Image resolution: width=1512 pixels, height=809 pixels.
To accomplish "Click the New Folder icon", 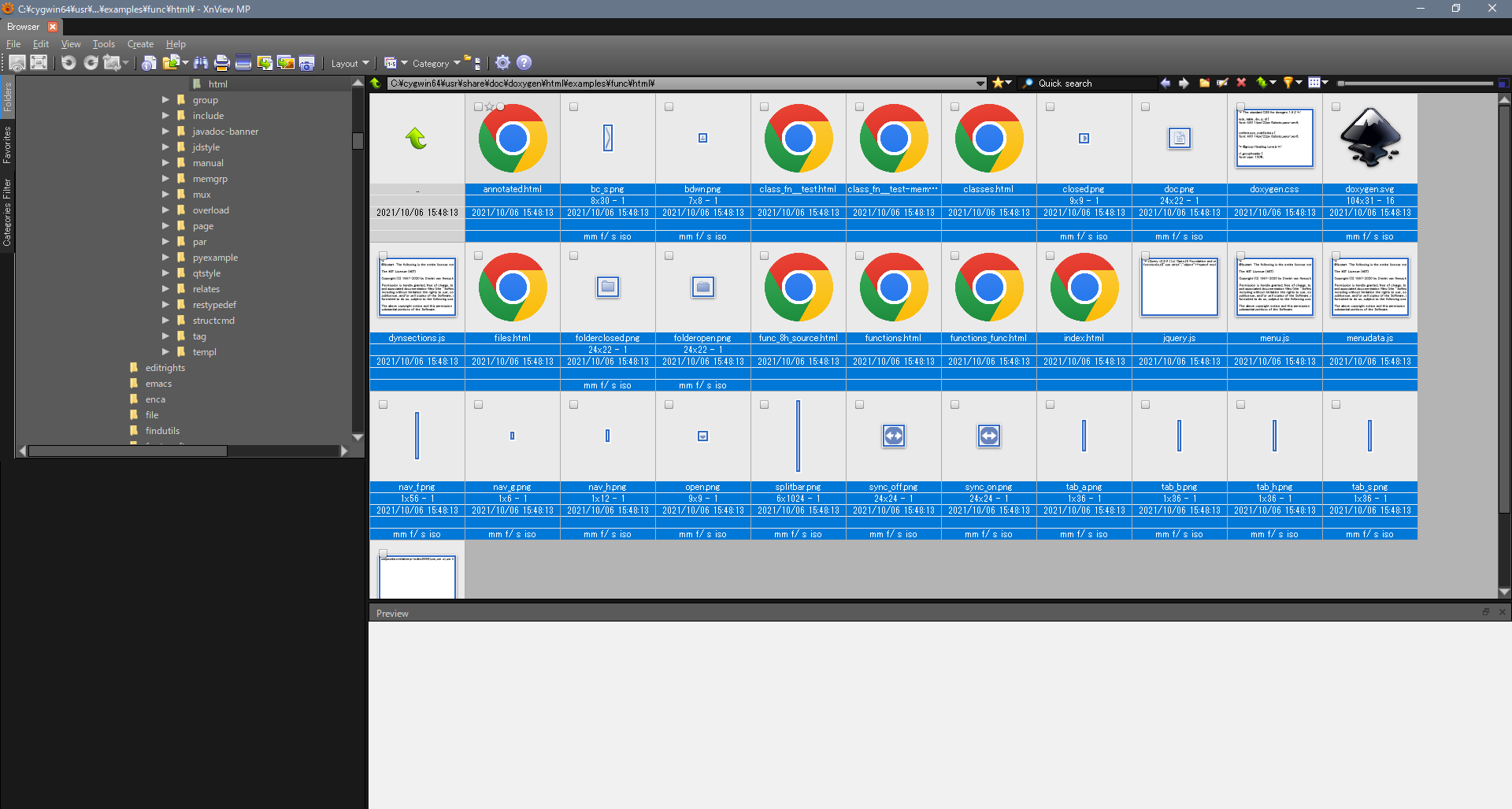I will pyautogui.click(x=1204, y=83).
